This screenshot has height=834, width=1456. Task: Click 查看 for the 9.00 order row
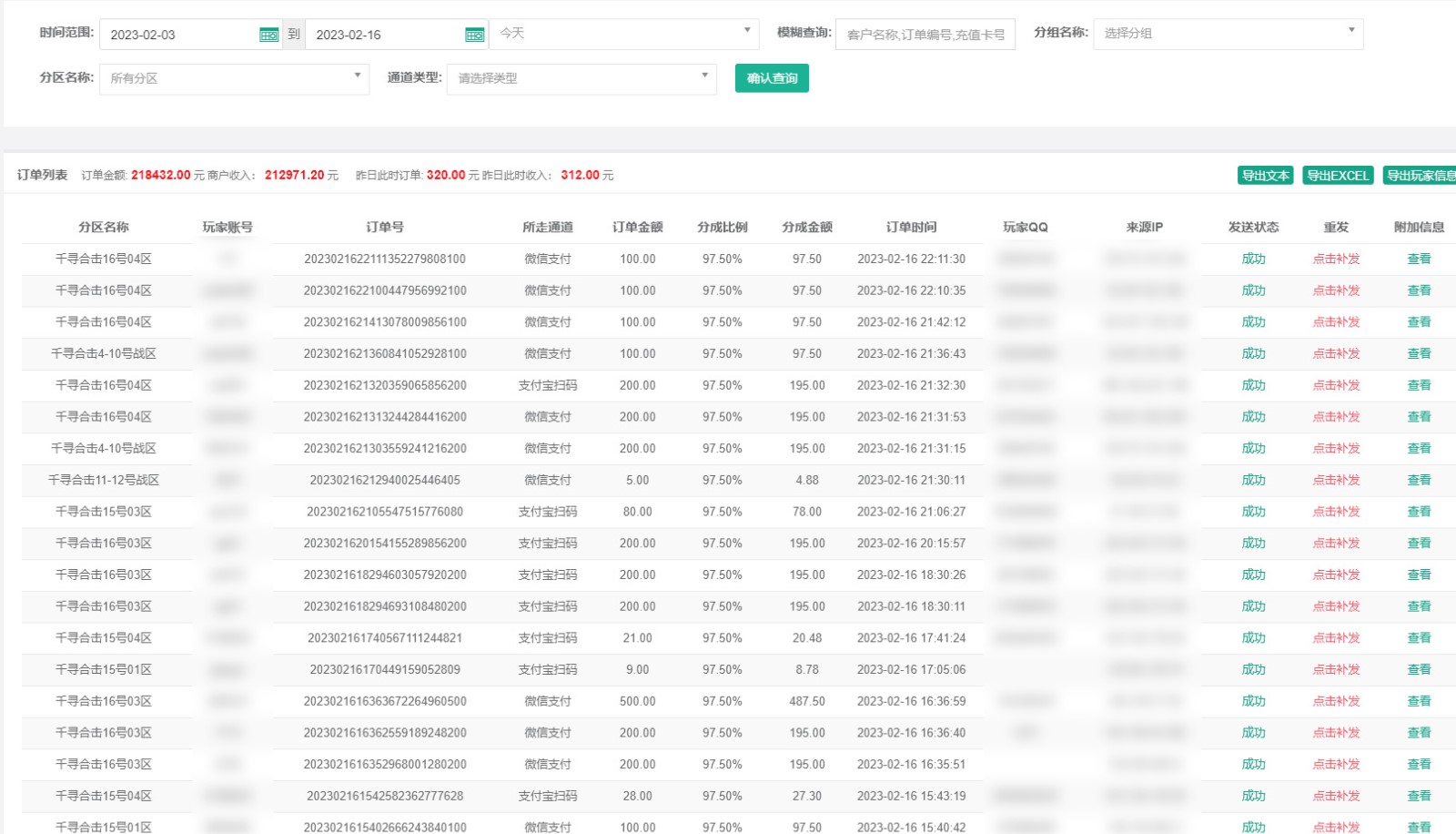(x=1419, y=670)
